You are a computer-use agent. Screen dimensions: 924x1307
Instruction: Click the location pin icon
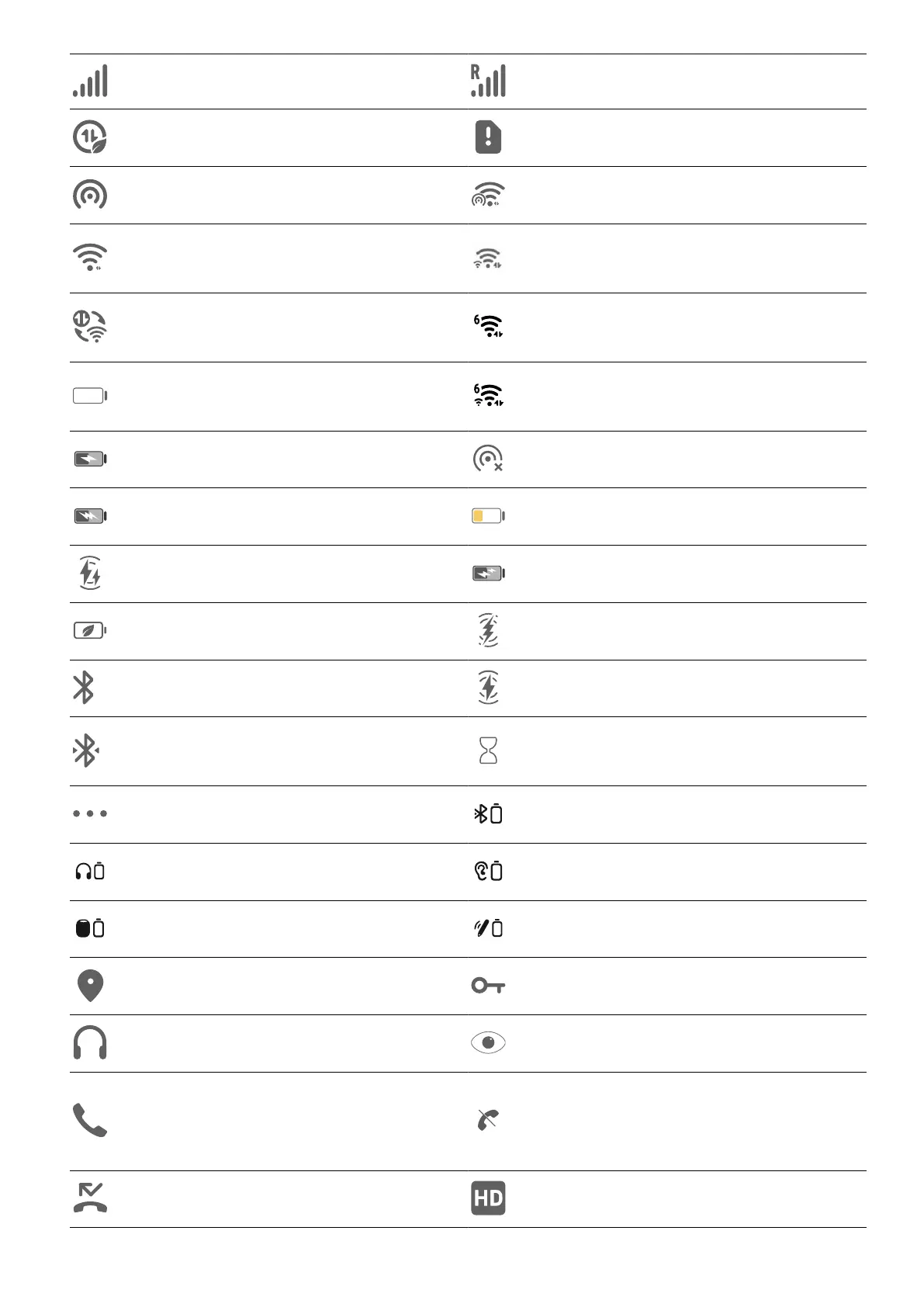(x=91, y=986)
